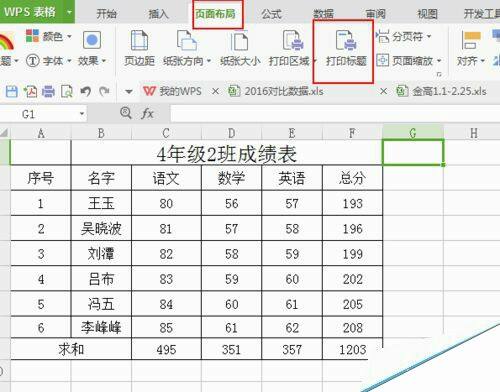Click the Align (对齐) icon
This screenshot has width=500, height=392.
470,40
